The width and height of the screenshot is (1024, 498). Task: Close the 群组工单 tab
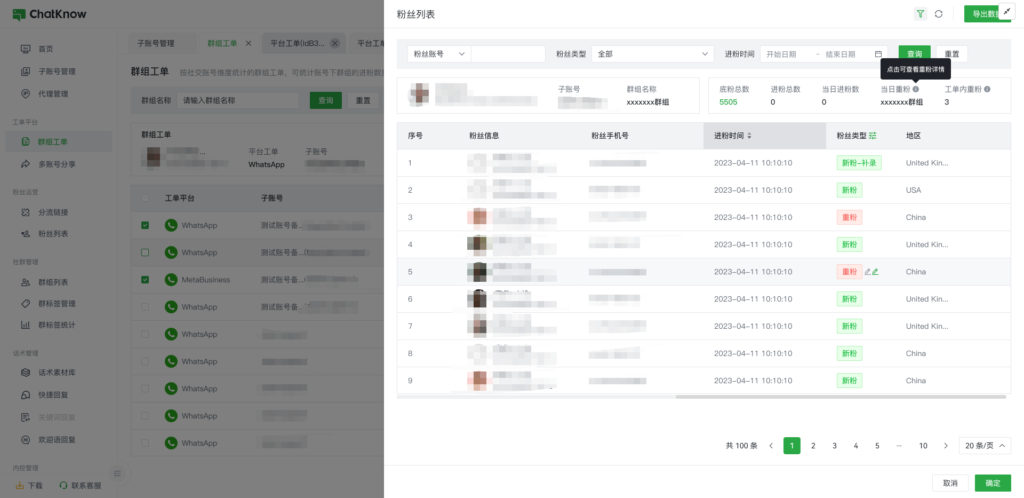pos(248,44)
